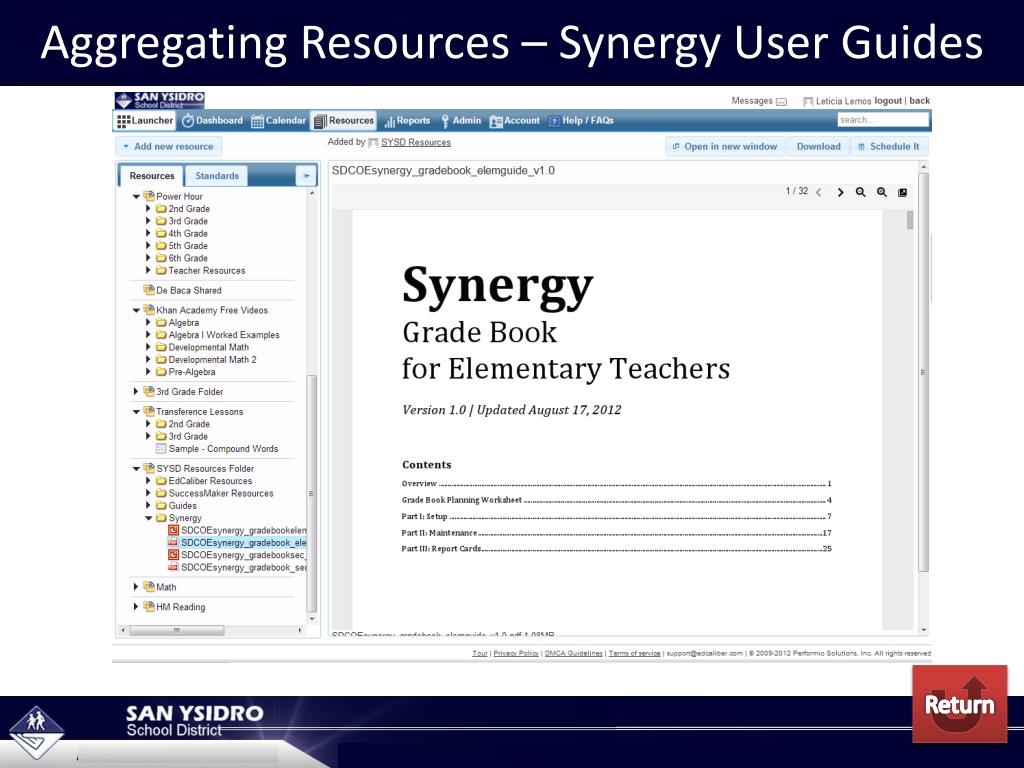
Task: Expand the HM Reading folder
Action: point(136,607)
